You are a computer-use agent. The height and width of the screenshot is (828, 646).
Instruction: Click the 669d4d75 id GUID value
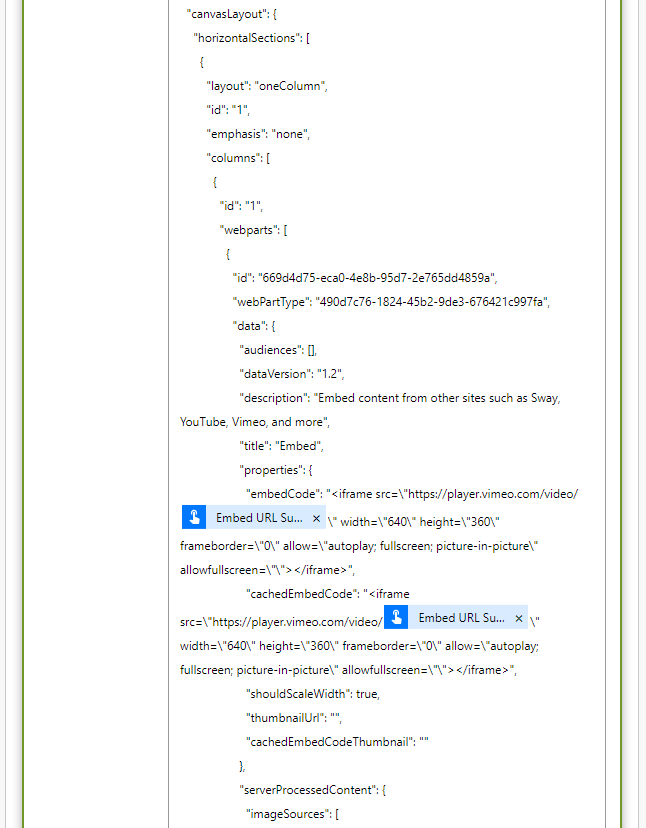coord(376,278)
